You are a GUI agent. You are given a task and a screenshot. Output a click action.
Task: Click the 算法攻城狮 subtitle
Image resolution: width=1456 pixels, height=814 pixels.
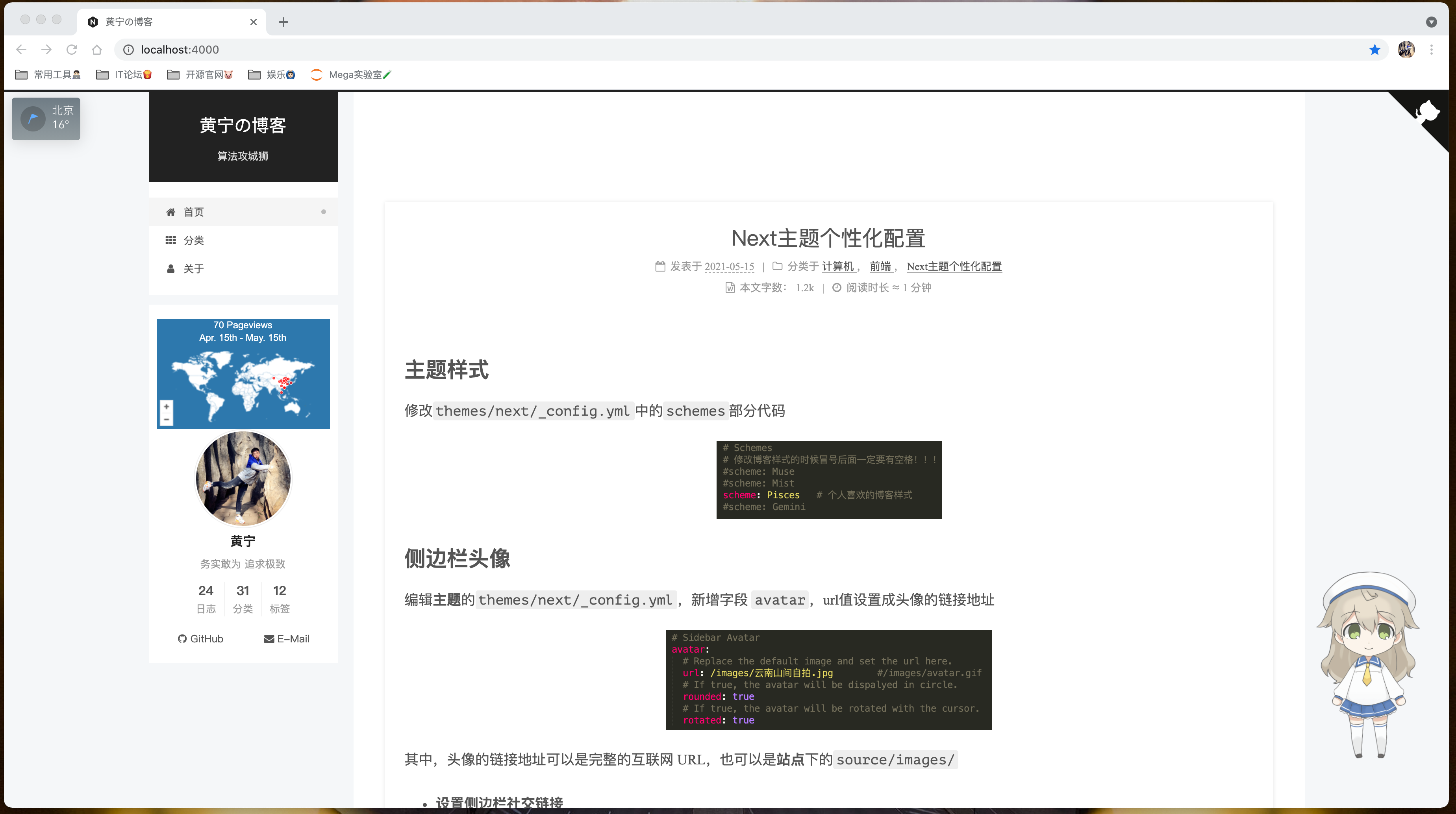point(243,156)
